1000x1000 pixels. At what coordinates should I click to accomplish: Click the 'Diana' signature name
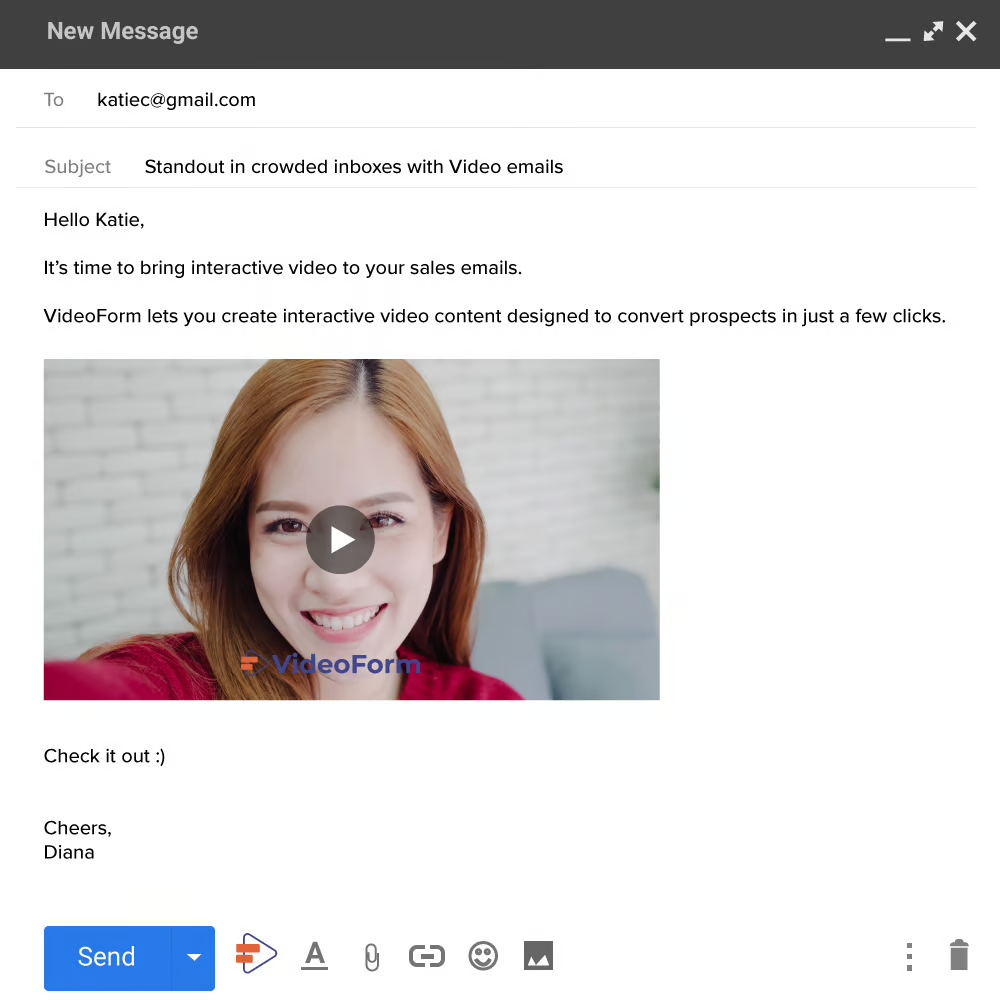69,852
